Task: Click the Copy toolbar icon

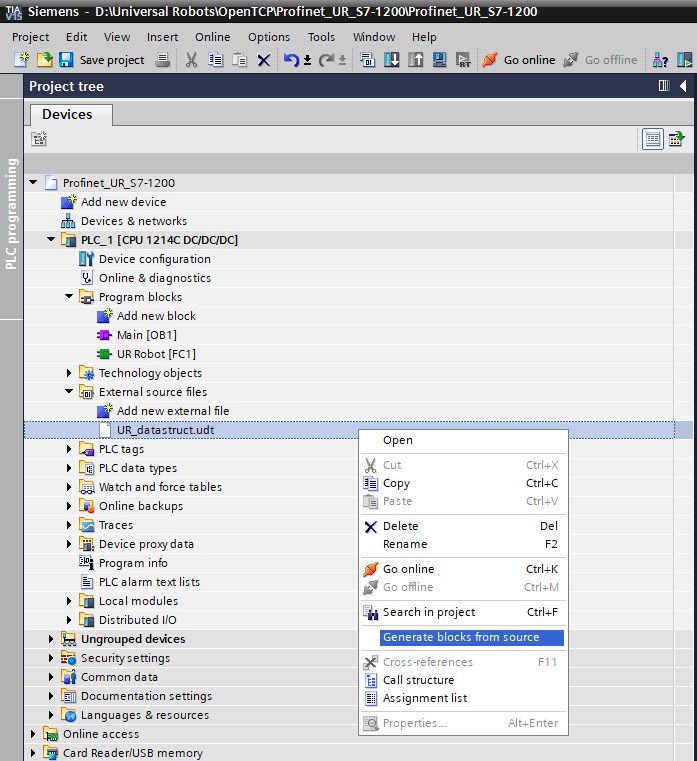Action: tap(215, 60)
